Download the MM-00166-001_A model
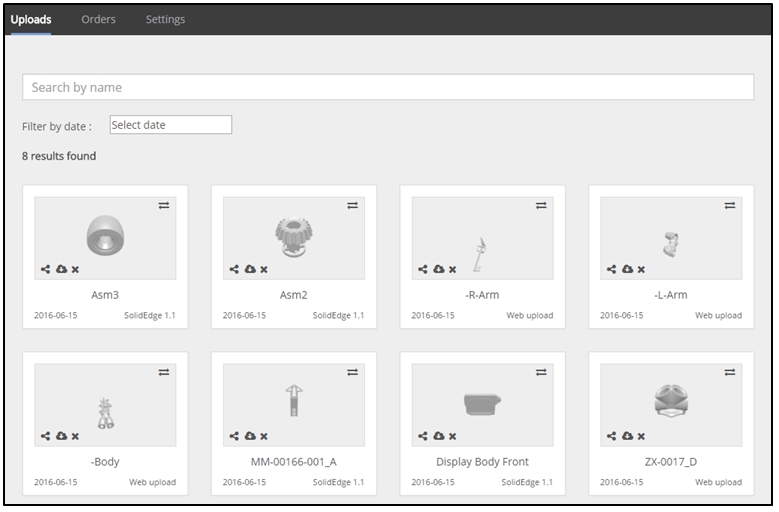This screenshot has width=779, height=512. (x=250, y=436)
